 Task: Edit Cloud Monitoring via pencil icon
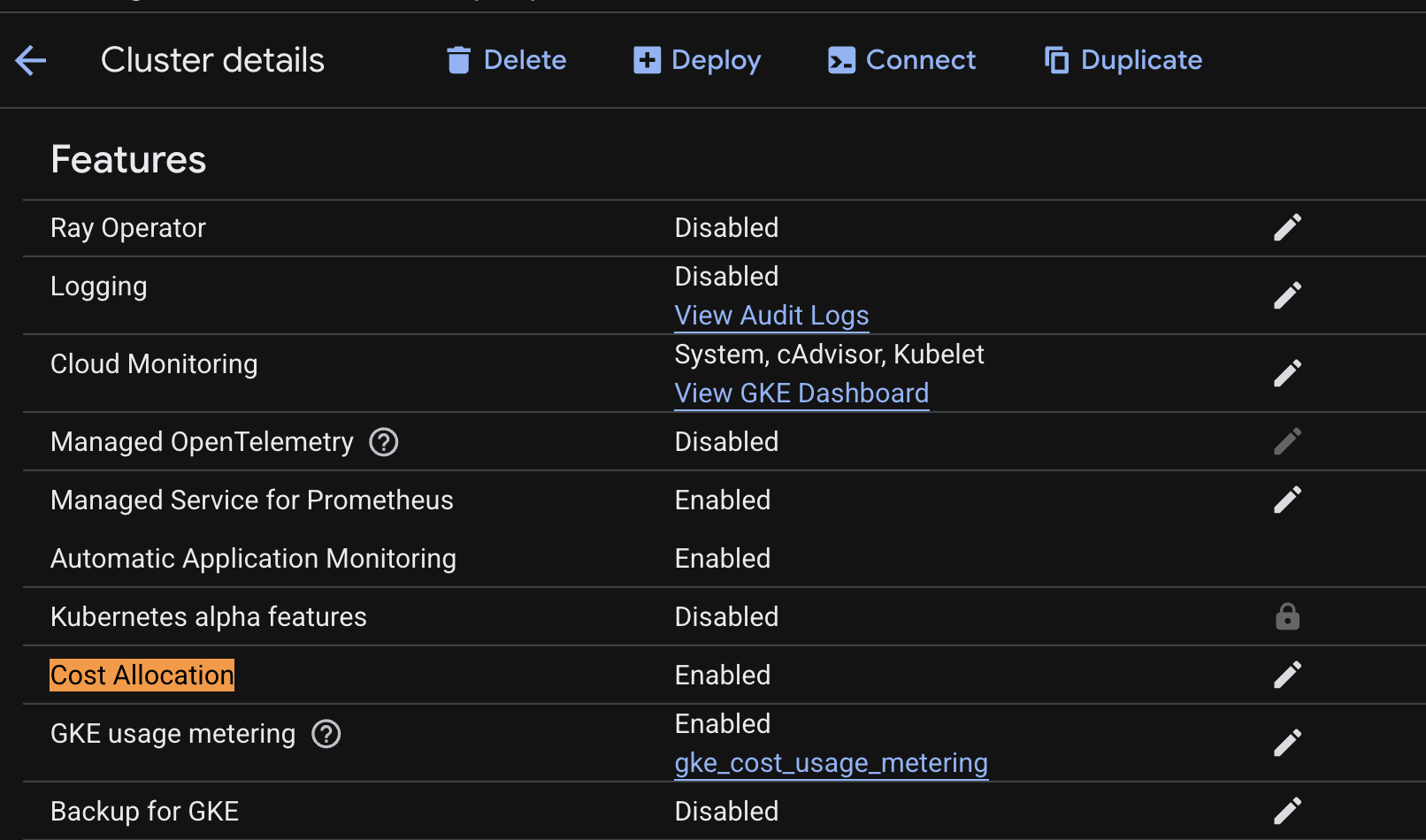point(1287,373)
